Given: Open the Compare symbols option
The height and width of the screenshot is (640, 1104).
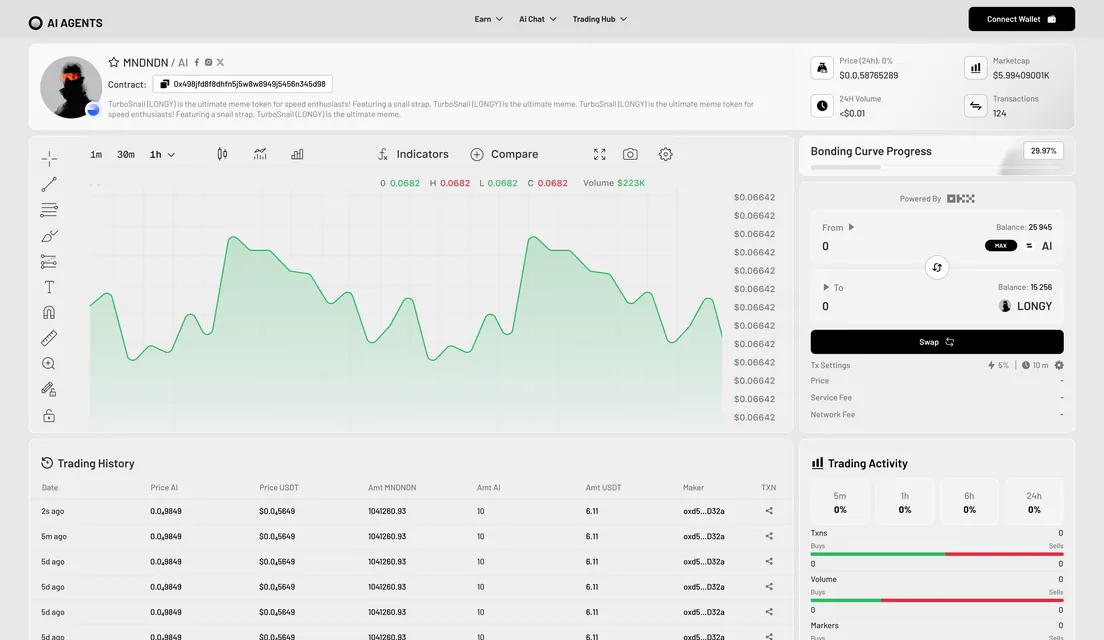Looking at the screenshot, I should pyautogui.click(x=504, y=154).
